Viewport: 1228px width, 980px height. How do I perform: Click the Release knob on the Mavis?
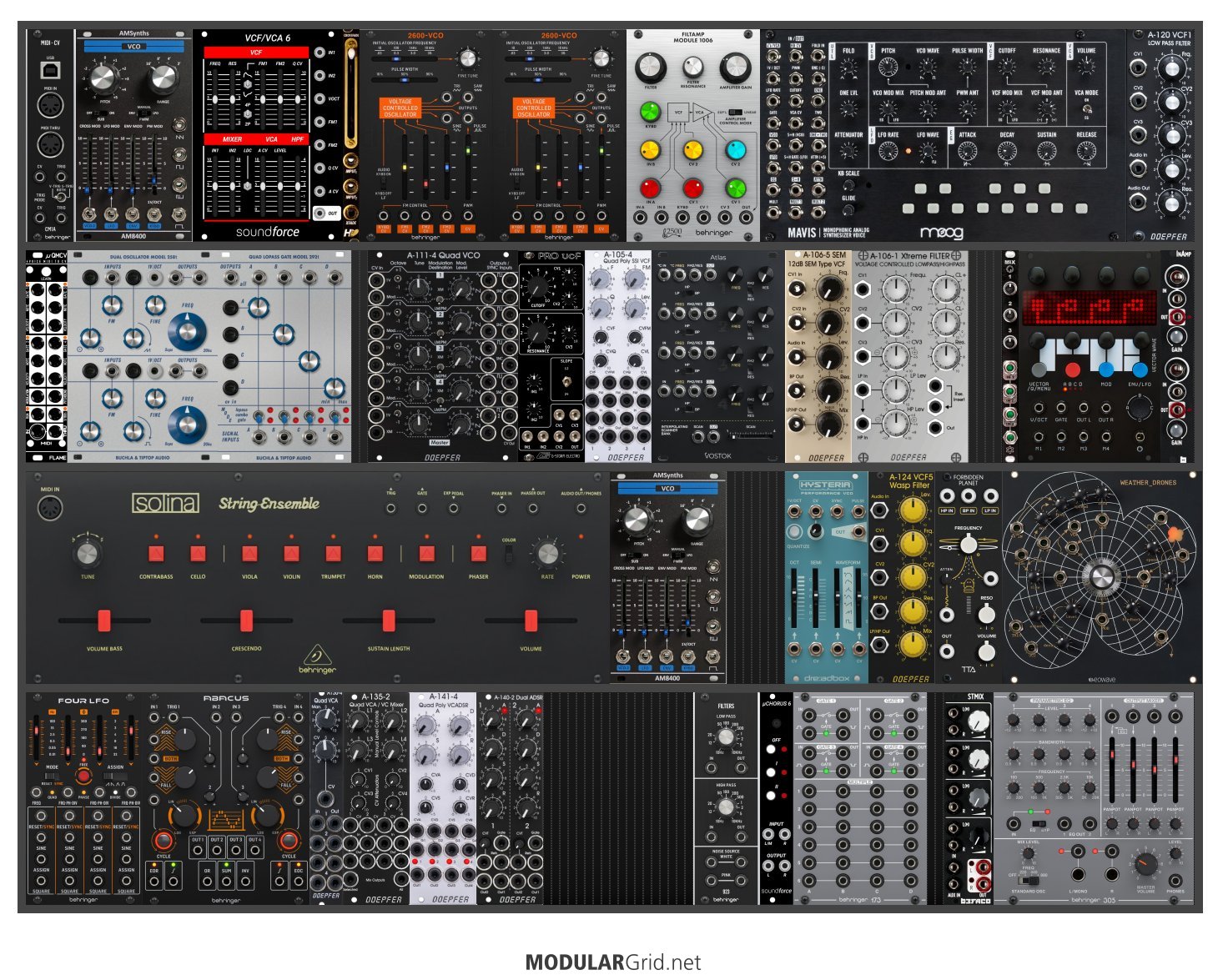[x=1086, y=152]
